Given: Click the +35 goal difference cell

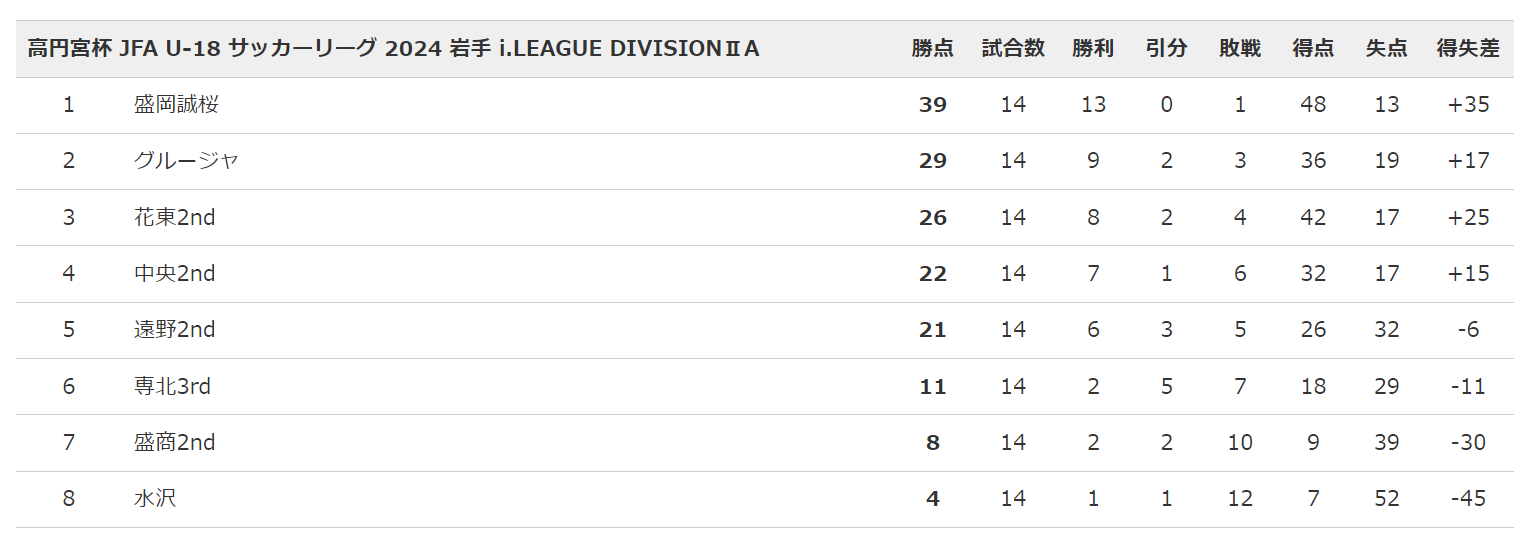Looking at the screenshot, I should [x=1468, y=104].
